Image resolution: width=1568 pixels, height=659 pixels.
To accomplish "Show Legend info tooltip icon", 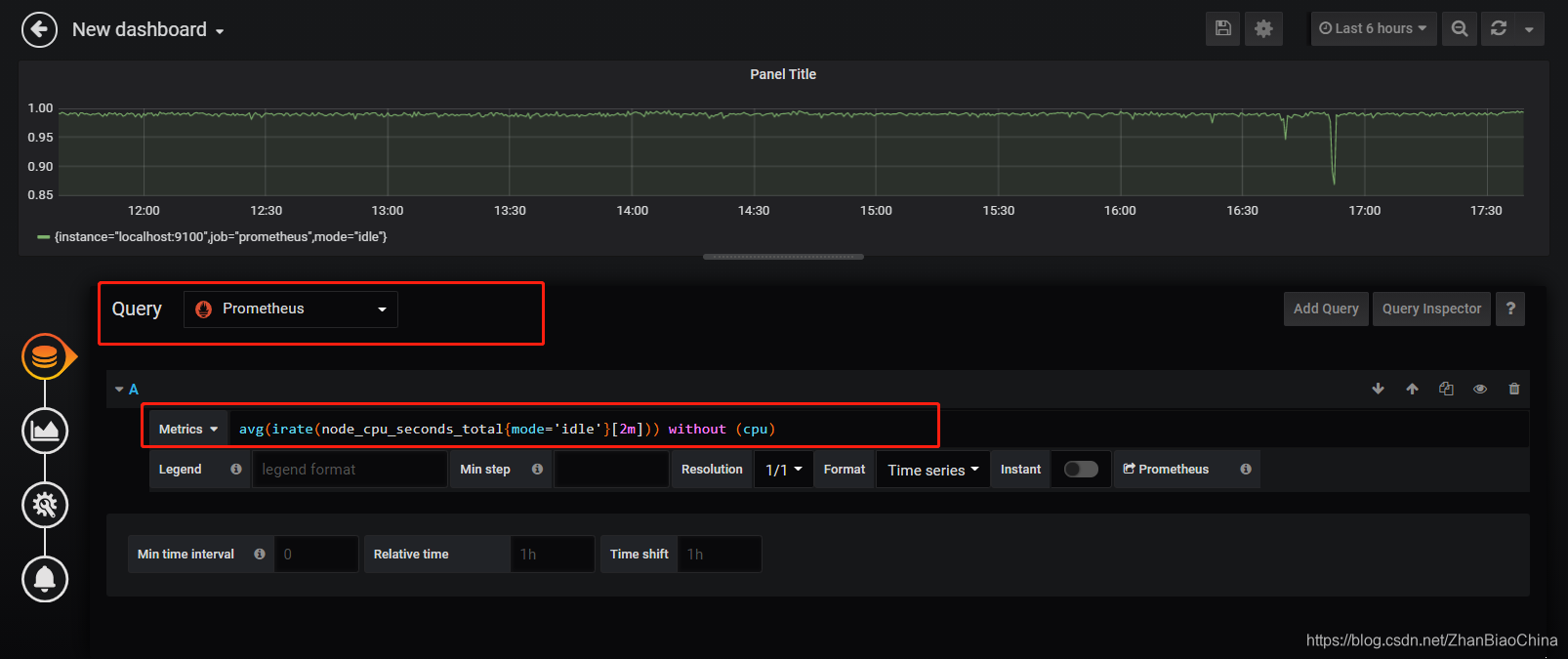I will (236, 470).
